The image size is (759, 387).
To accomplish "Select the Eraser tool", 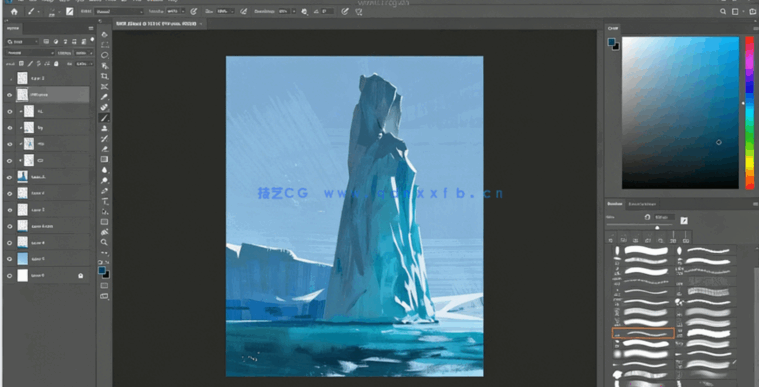I will pyautogui.click(x=105, y=149).
